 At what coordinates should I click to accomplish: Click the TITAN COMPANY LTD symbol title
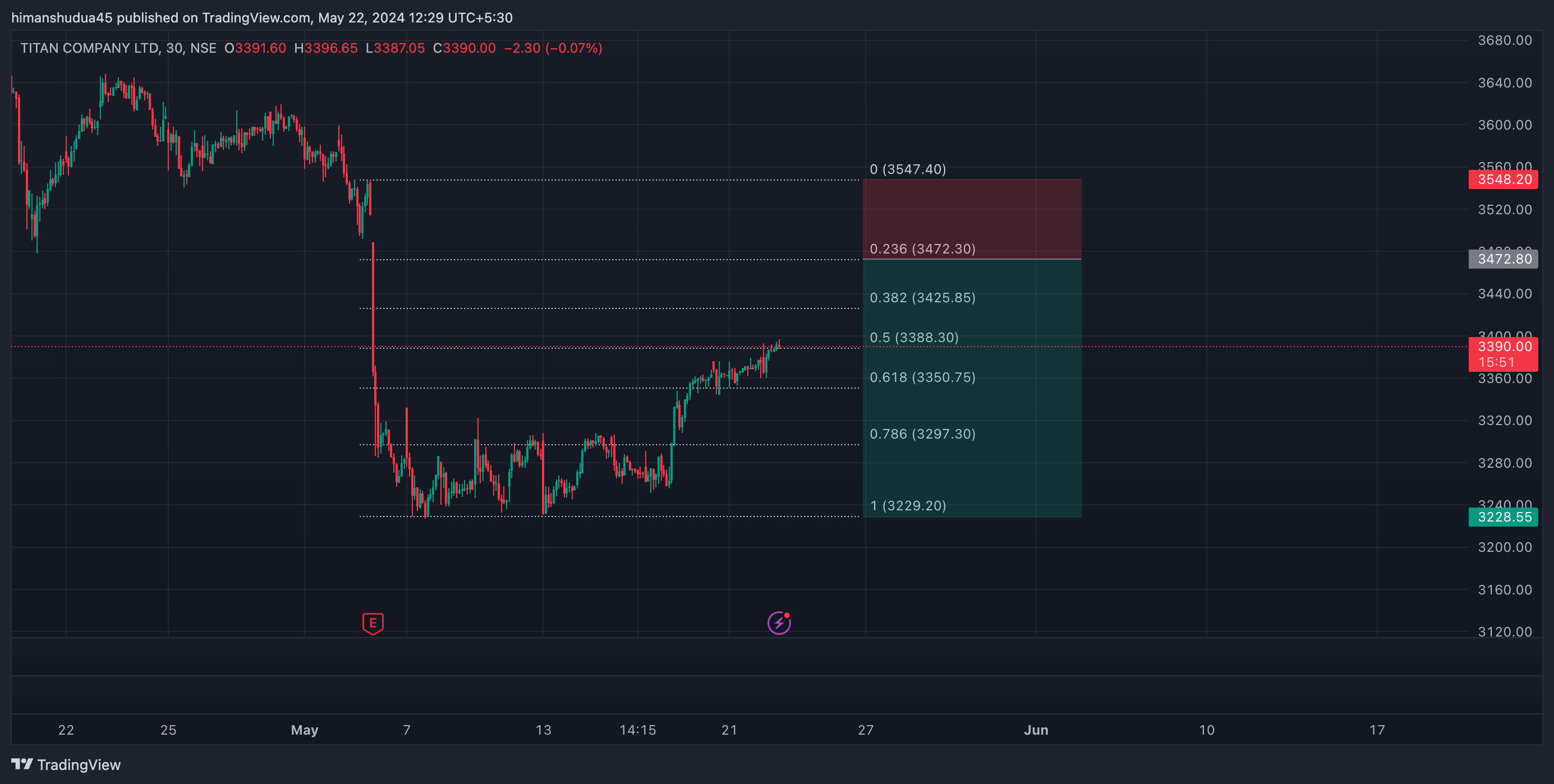point(90,48)
